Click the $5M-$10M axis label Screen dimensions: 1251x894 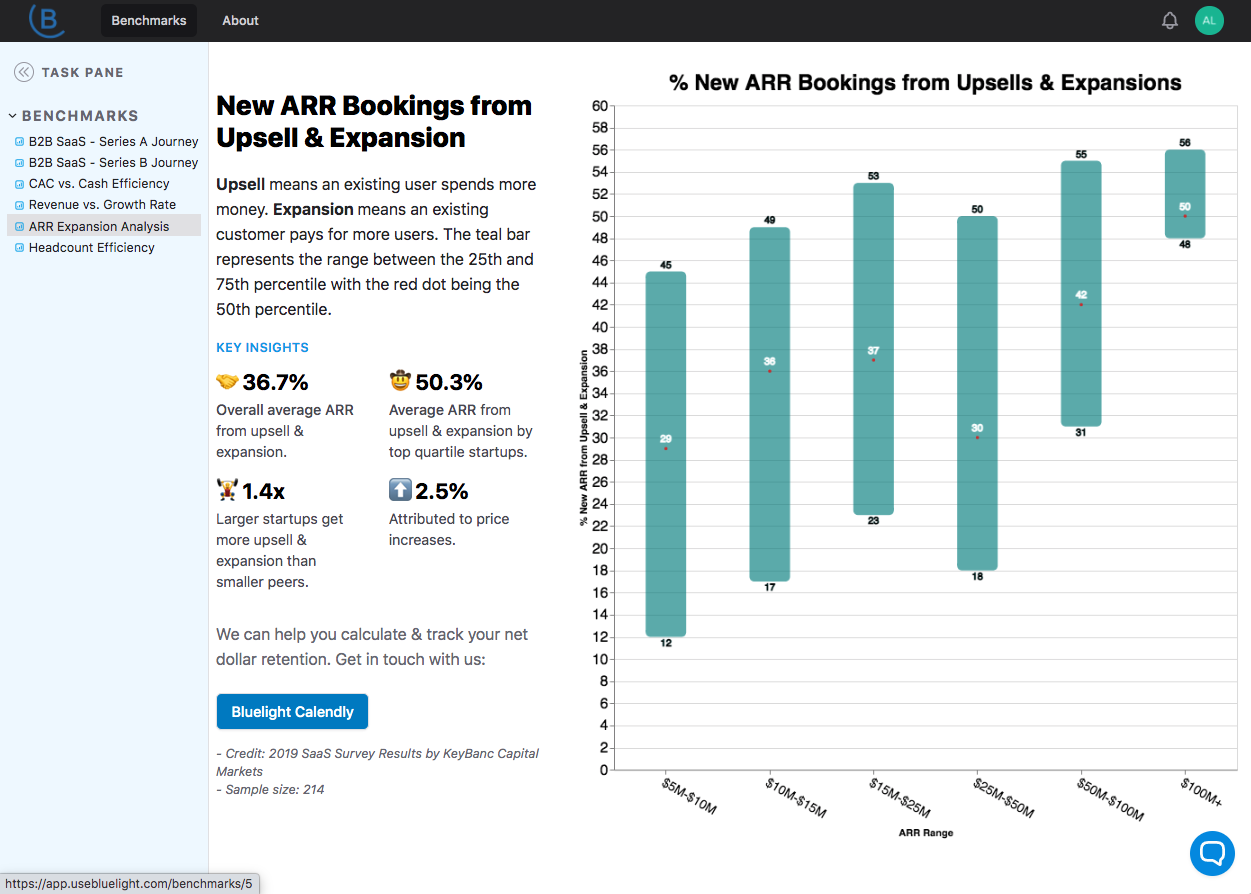[689, 796]
